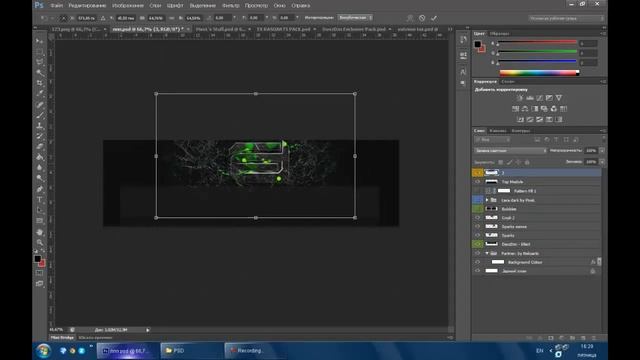Add a Threshold adjustment
This screenshot has height=360, width=640.
(540, 119)
